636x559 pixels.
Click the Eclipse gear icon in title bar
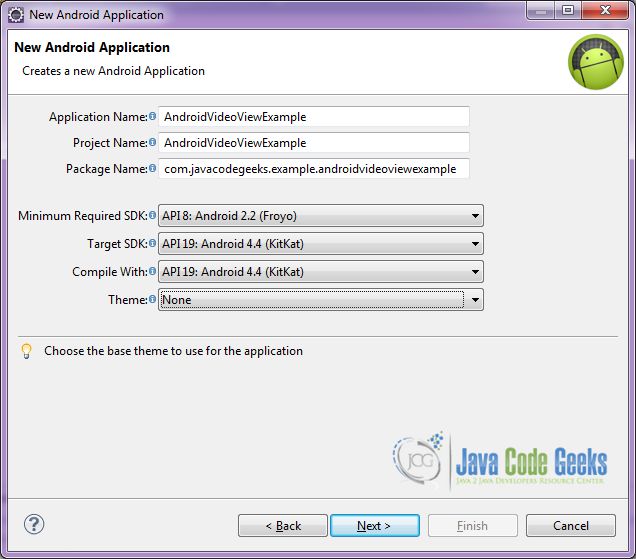pos(16,15)
